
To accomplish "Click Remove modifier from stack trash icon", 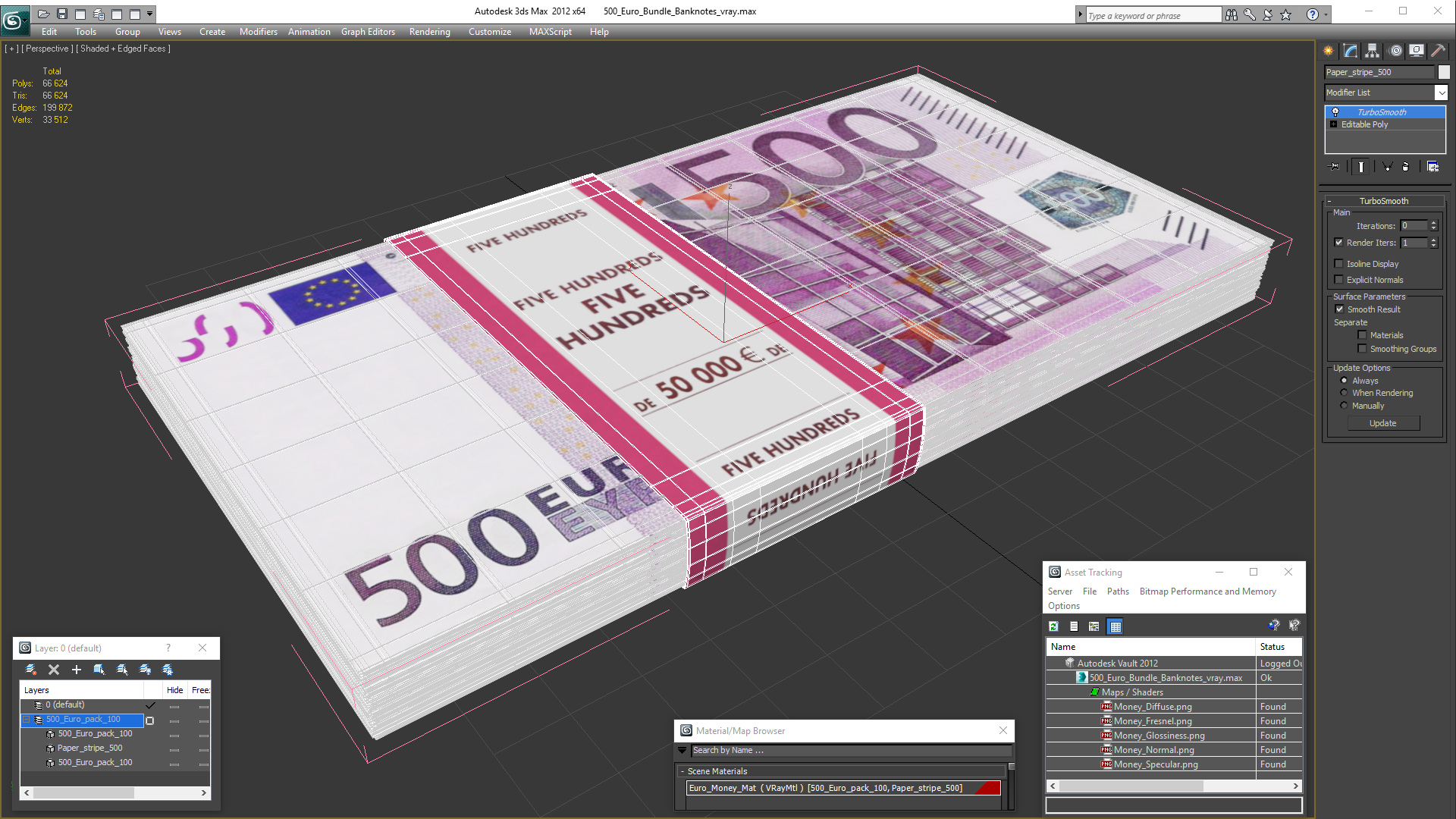I will point(1405,167).
